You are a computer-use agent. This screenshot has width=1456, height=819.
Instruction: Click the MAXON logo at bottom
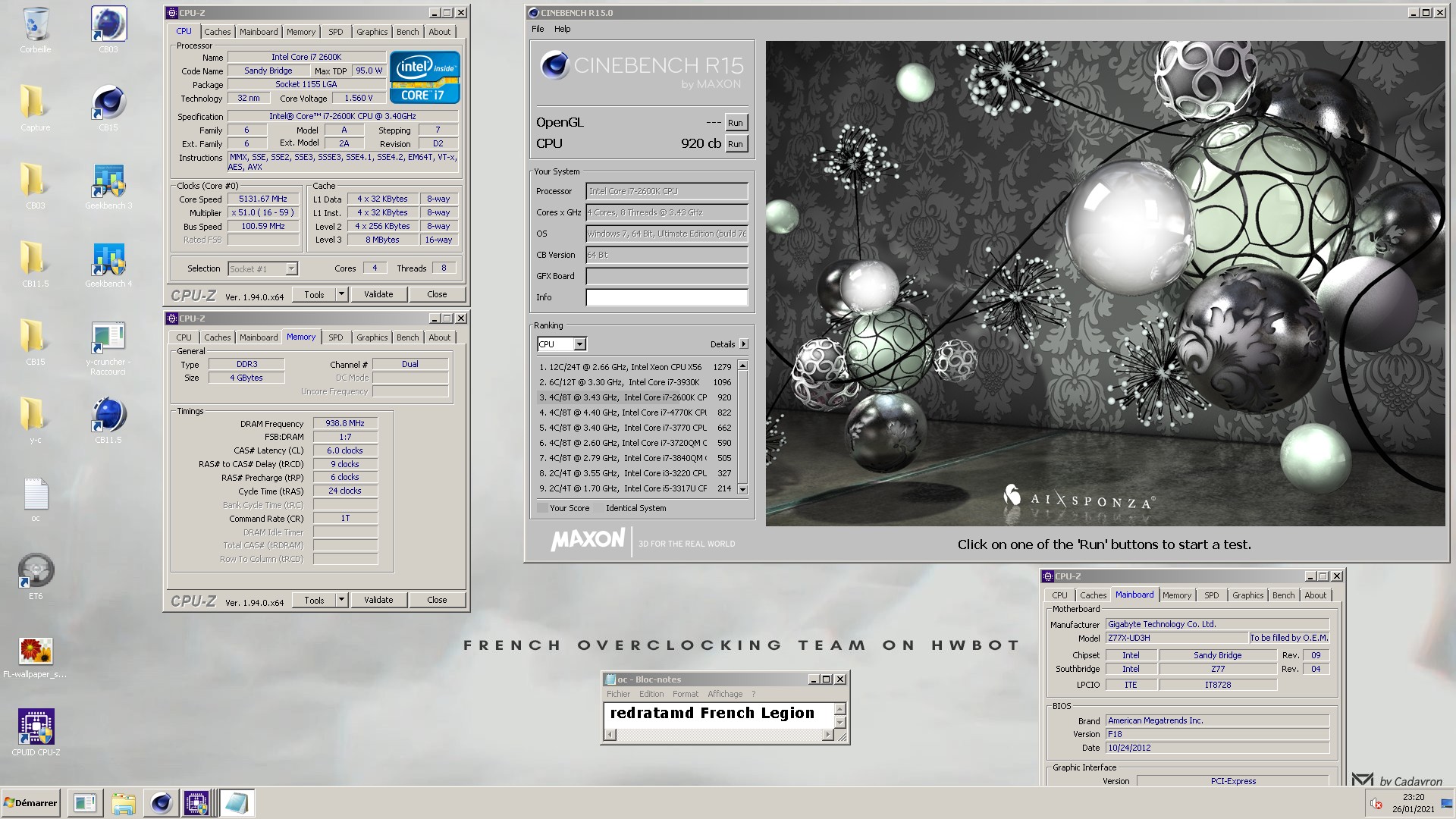(x=588, y=540)
